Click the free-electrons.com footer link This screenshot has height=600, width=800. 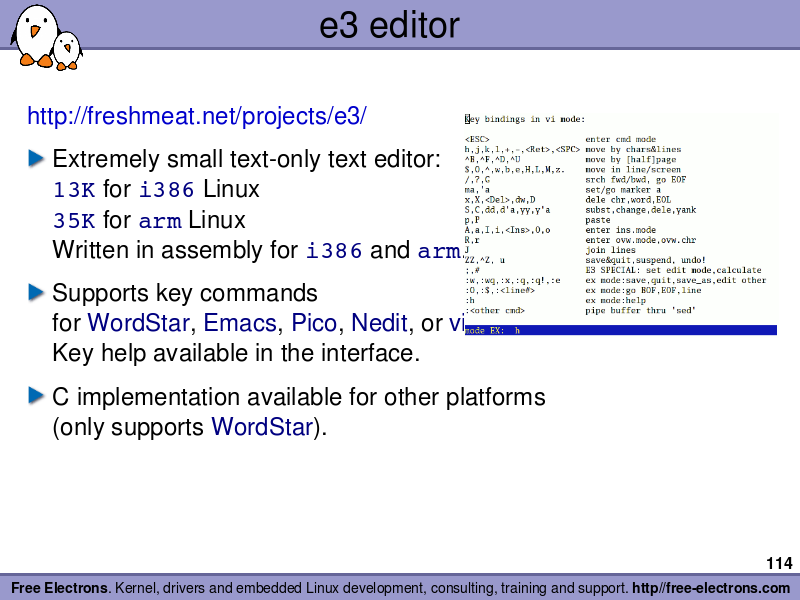pos(711,588)
